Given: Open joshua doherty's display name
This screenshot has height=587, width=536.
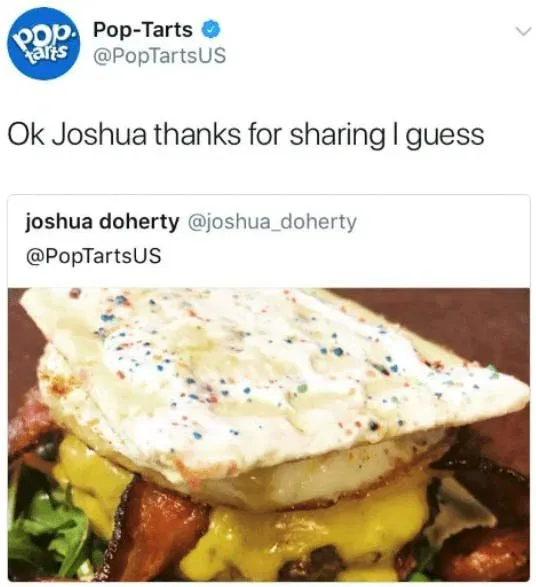Looking at the screenshot, I should click(102, 221).
